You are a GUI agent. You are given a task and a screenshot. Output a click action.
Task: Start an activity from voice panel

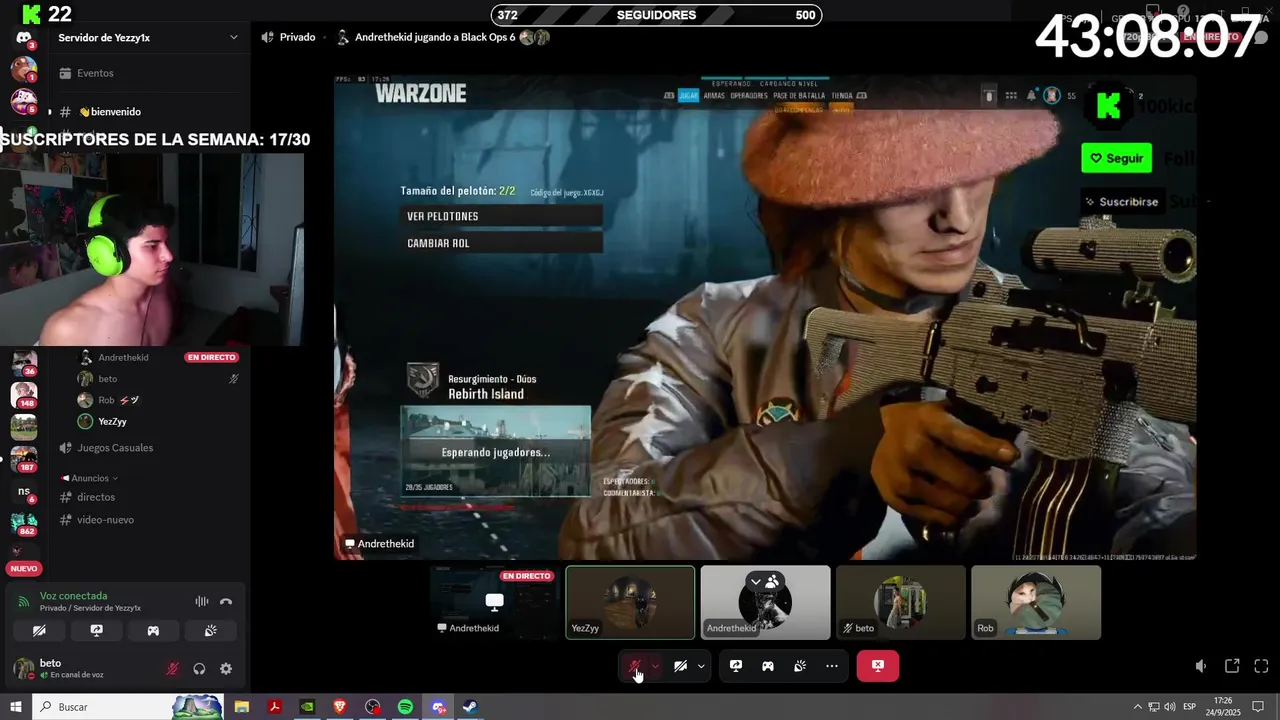pyautogui.click(x=153, y=631)
